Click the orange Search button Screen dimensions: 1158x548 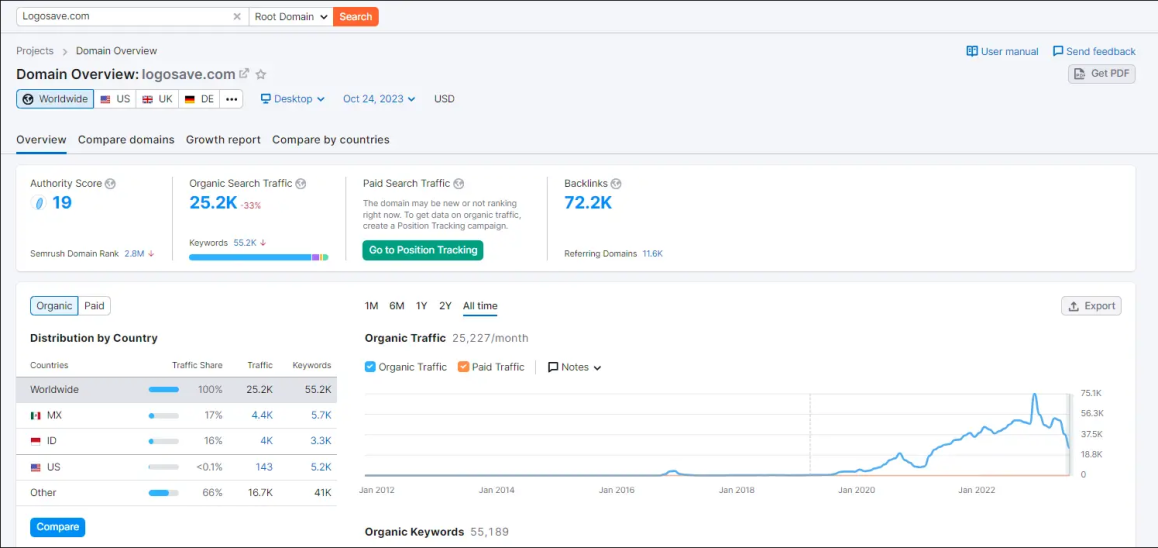[x=356, y=16]
